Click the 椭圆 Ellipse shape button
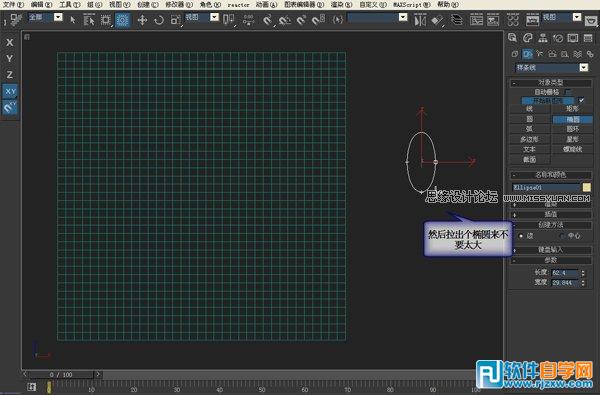This screenshot has height=395, width=600. [572, 119]
